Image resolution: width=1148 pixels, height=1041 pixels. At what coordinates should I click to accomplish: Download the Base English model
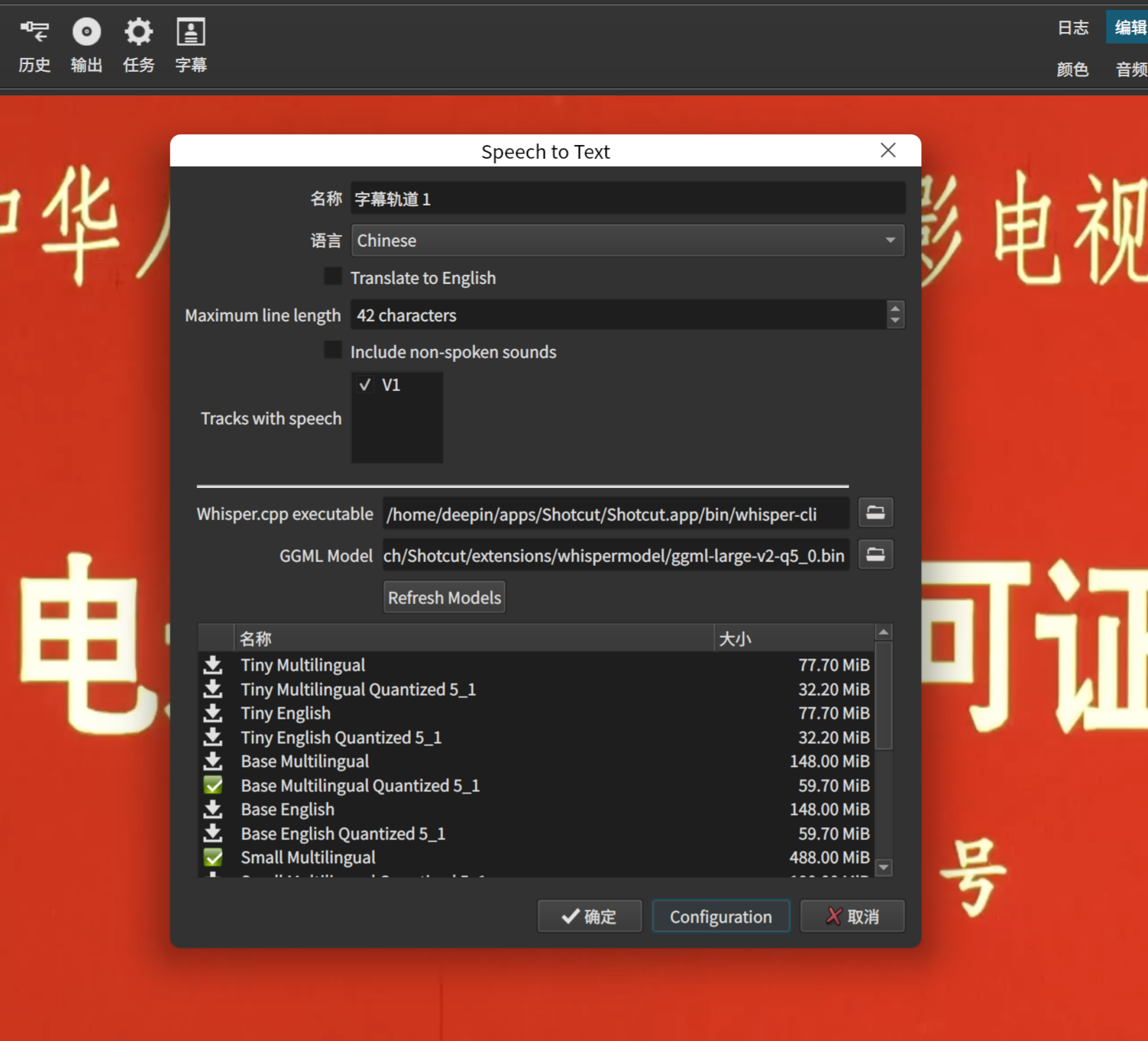pos(213,809)
